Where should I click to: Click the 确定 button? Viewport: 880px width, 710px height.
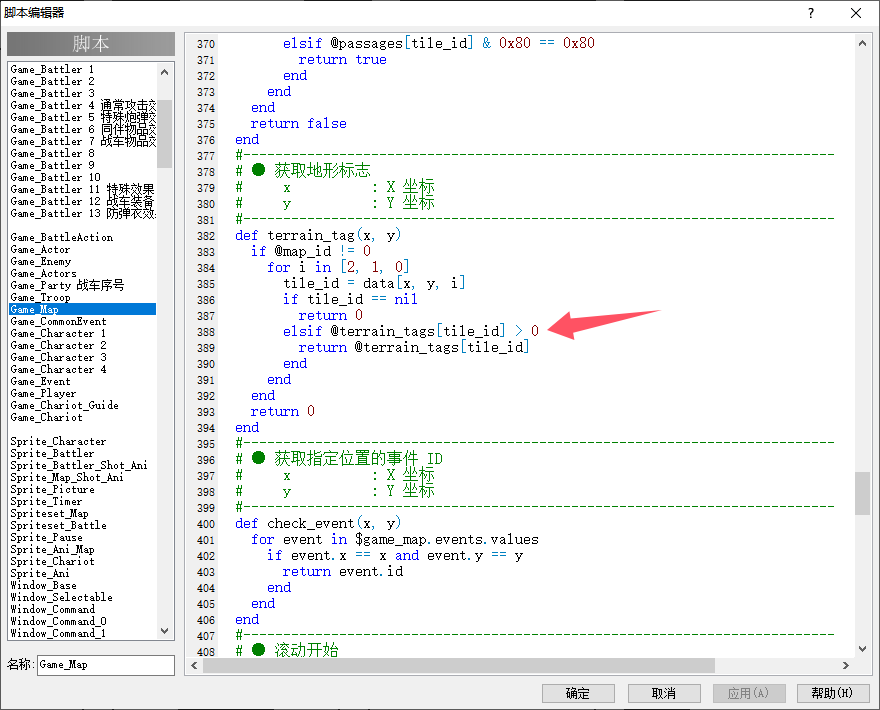tap(578, 693)
